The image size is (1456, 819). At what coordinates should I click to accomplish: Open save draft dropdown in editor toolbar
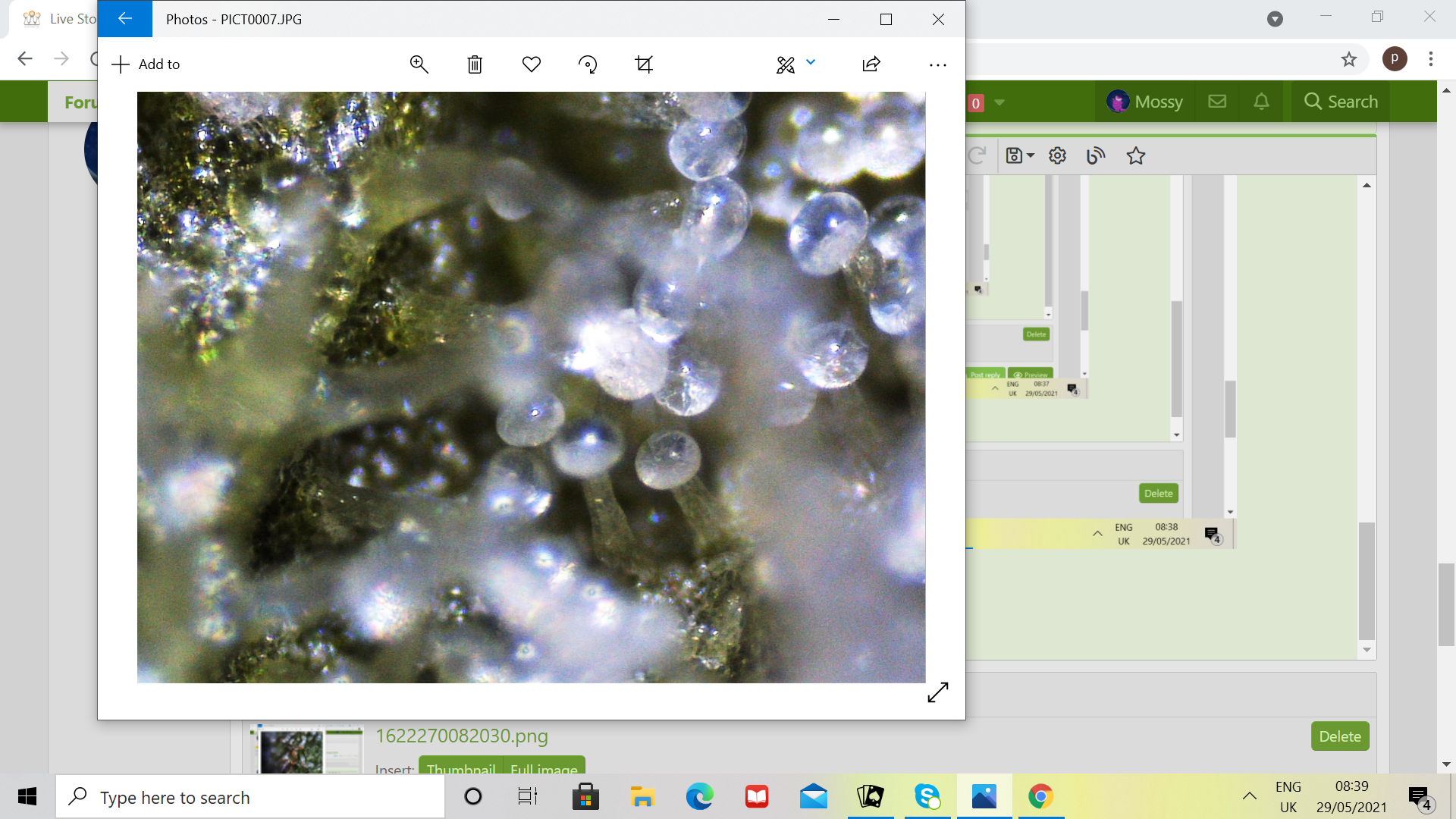pyautogui.click(x=1020, y=155)
